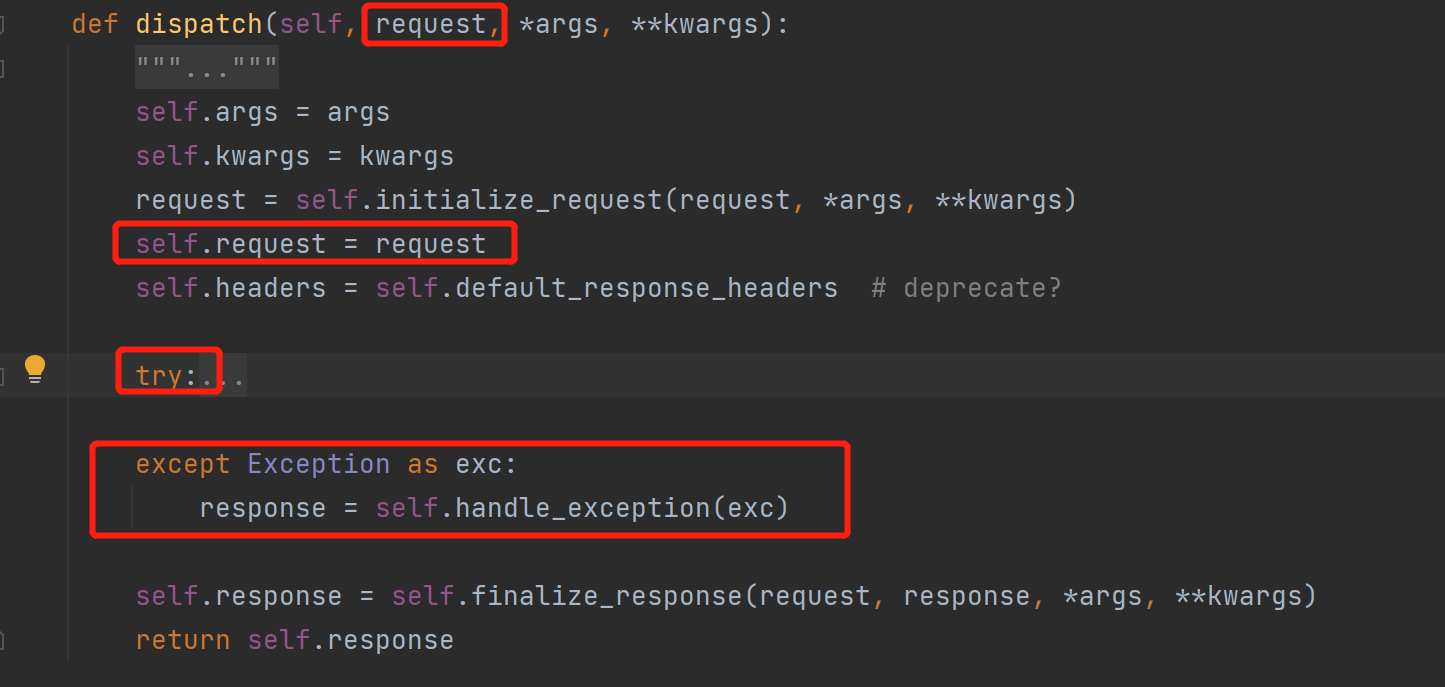Toggle fold marker beside def dispatch line
This screenshot has height=687, width=1445.
point(3,25)
